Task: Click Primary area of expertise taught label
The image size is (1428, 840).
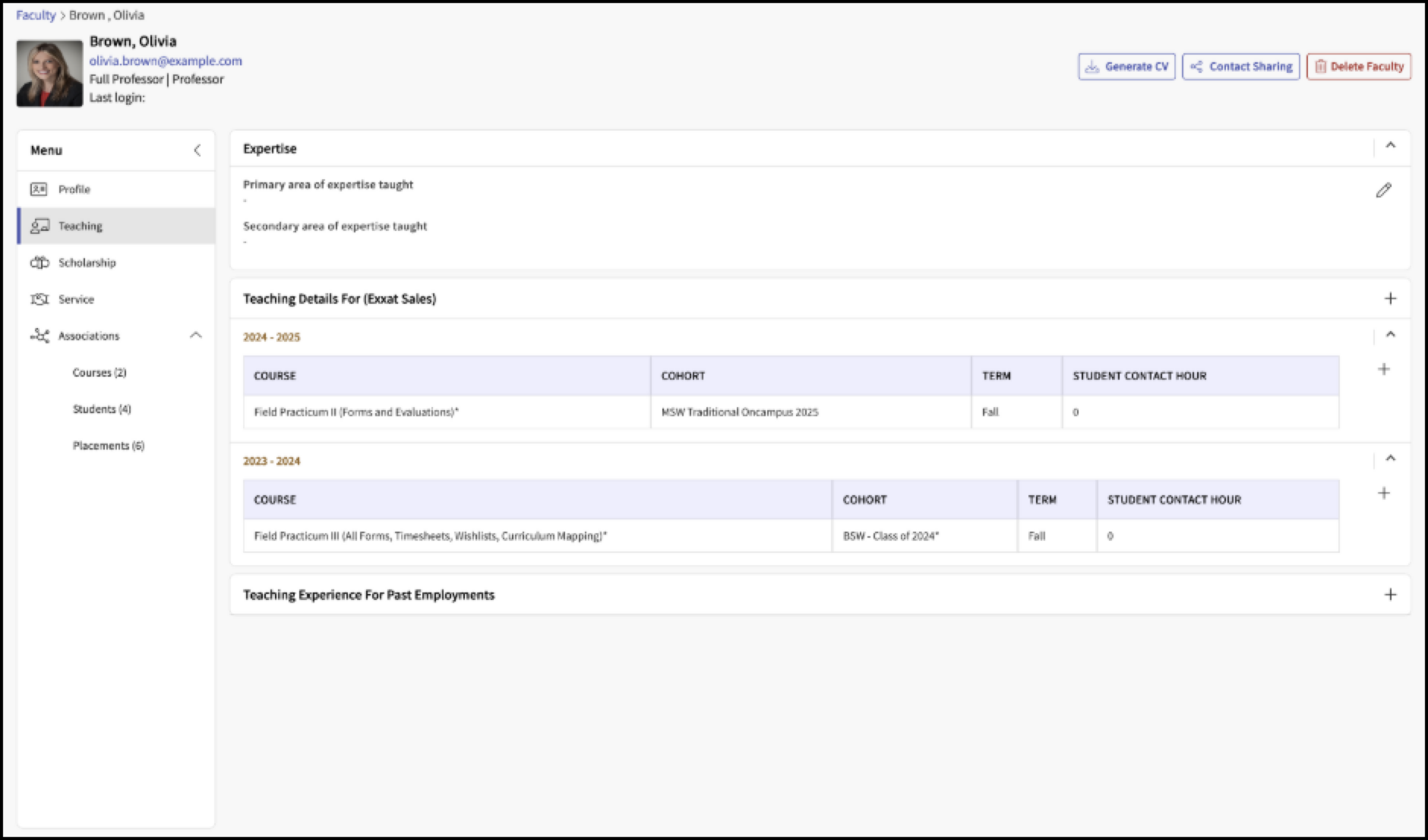Action: [x=328, y=185]
